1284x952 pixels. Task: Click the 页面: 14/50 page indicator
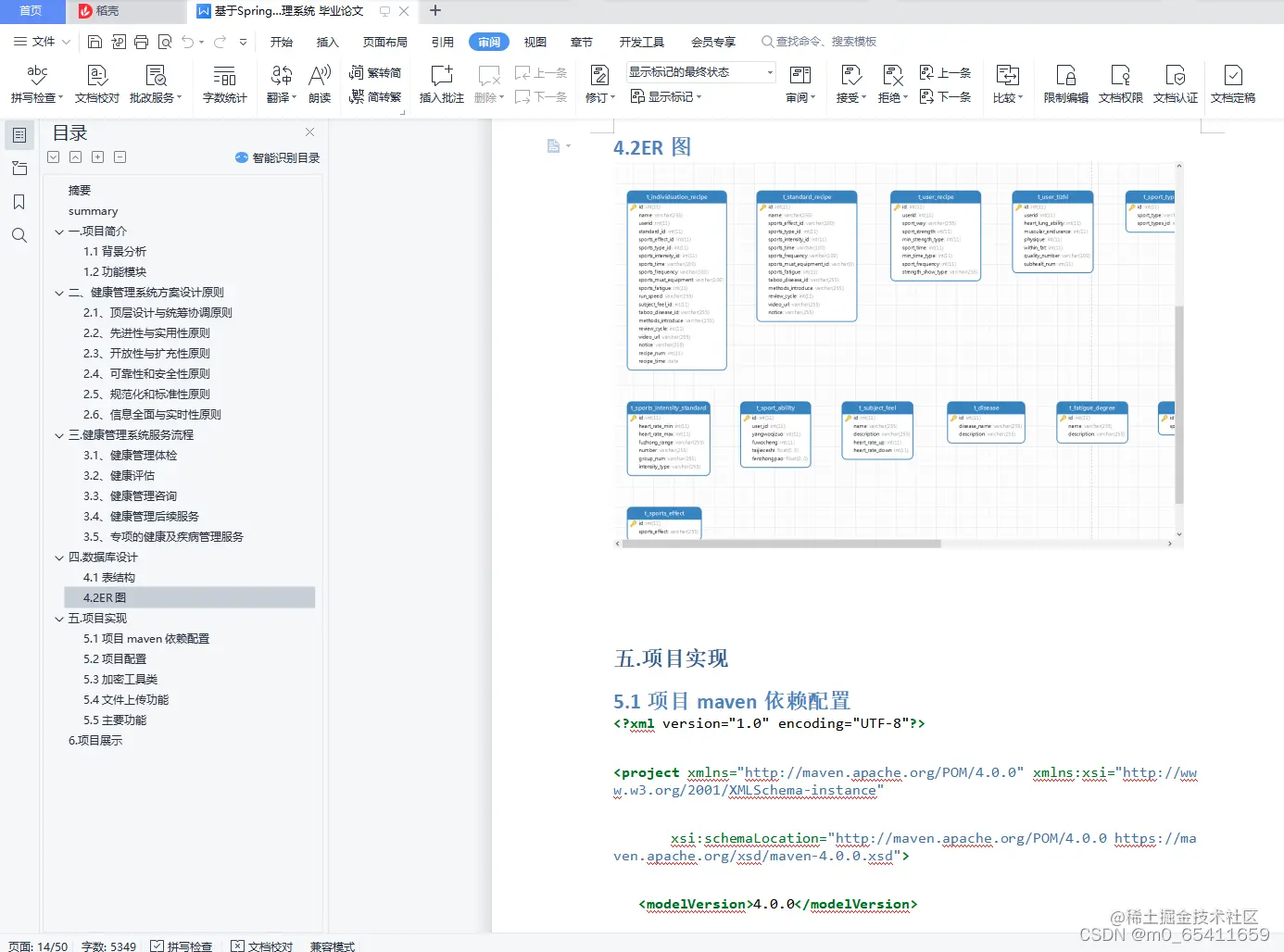(x=38, y=946)
